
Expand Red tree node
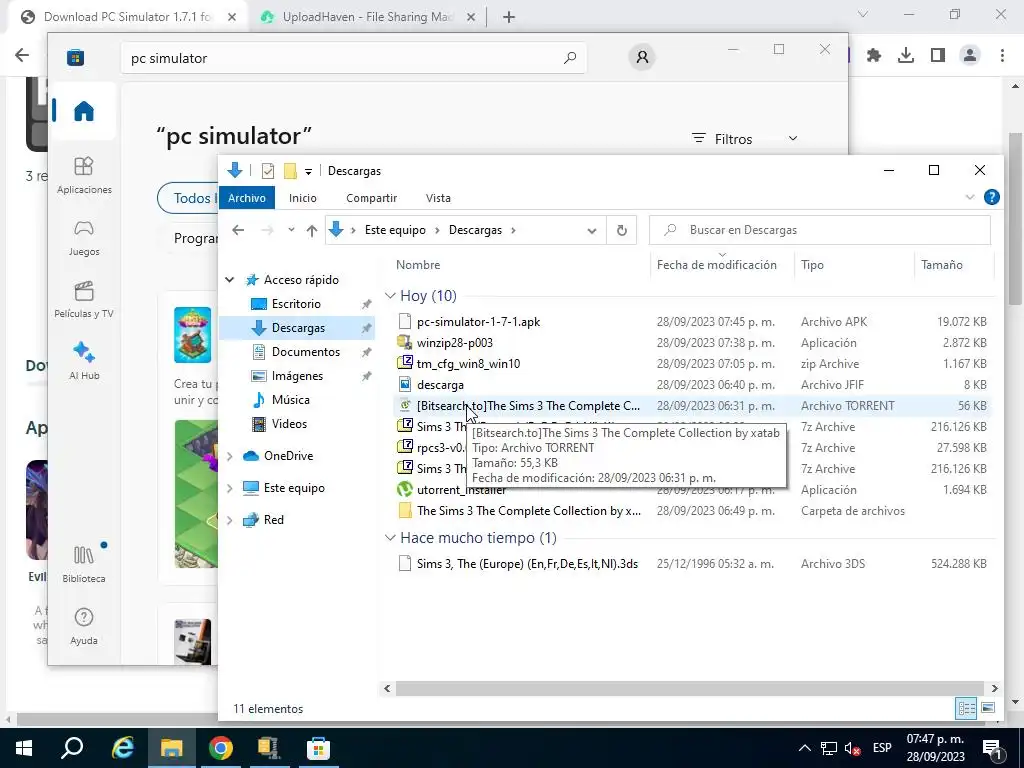230,520
